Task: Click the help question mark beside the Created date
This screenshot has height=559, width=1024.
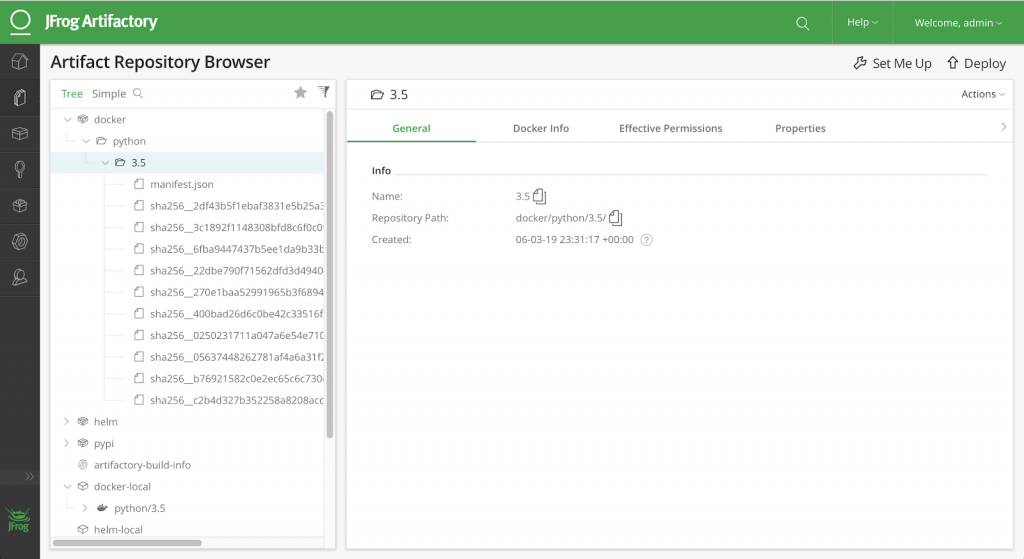Action: pyautogui.click(x=646, y=240)
